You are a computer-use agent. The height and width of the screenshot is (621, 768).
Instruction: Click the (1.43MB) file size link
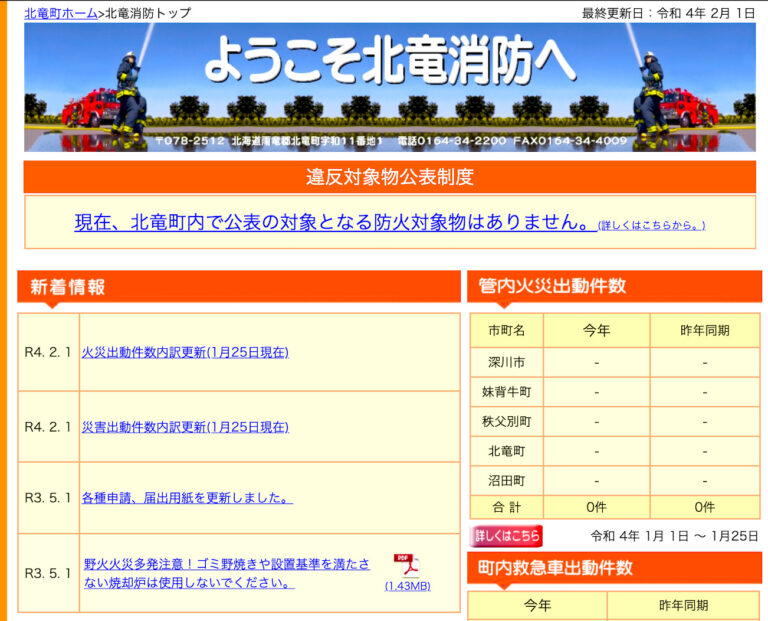[x=407, y=586]
